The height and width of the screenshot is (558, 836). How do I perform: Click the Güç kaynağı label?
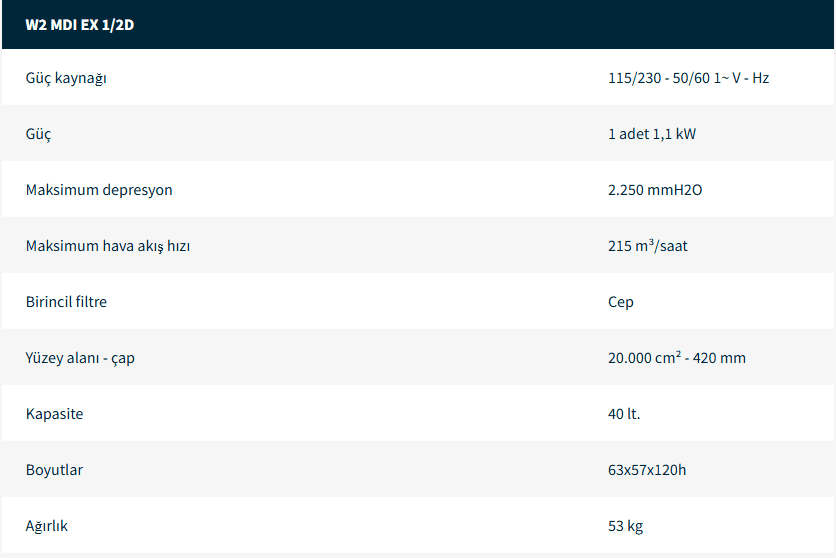pyautogui.click(x=66, y=78)
